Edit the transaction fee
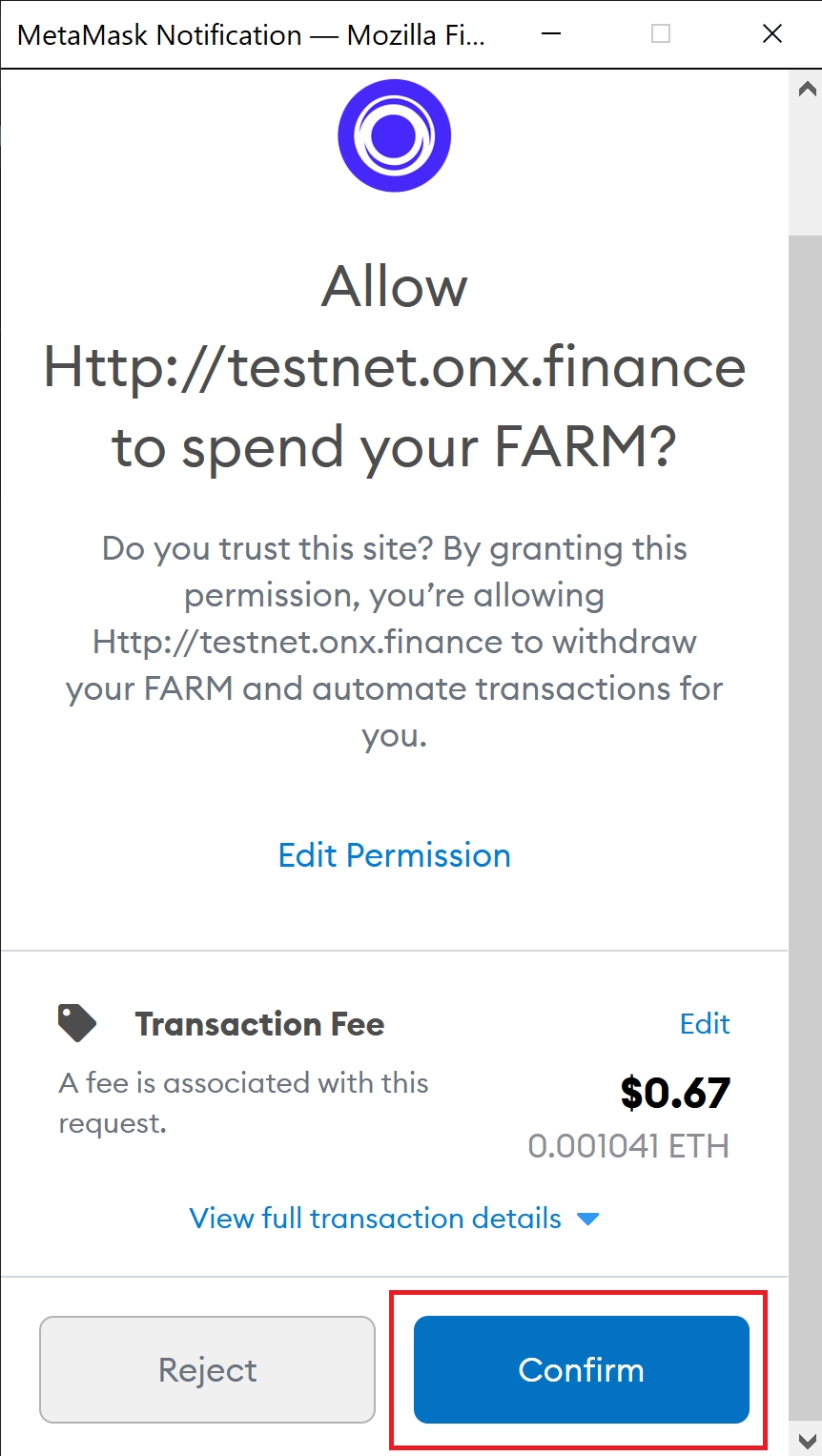Screen dimensions: 822x1456 [x=705, y=1023]
